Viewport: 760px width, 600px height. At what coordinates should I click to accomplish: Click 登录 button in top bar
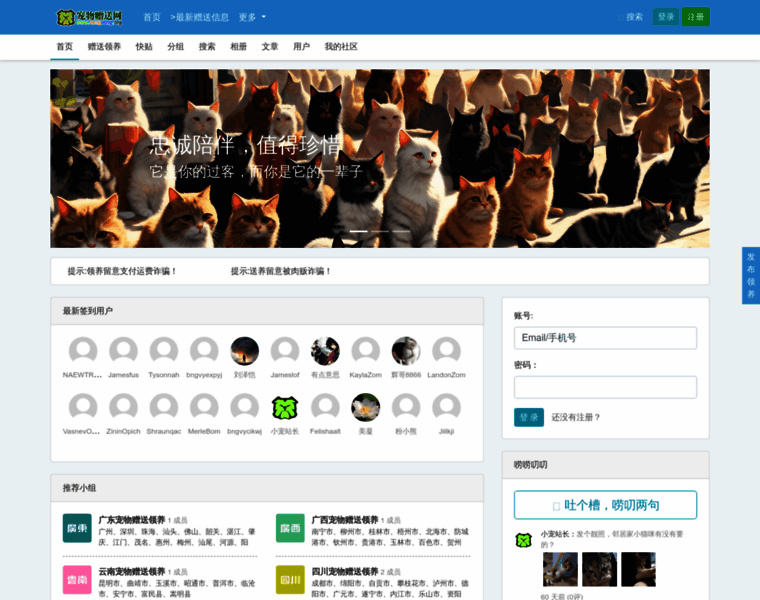(x=665, y=17)
